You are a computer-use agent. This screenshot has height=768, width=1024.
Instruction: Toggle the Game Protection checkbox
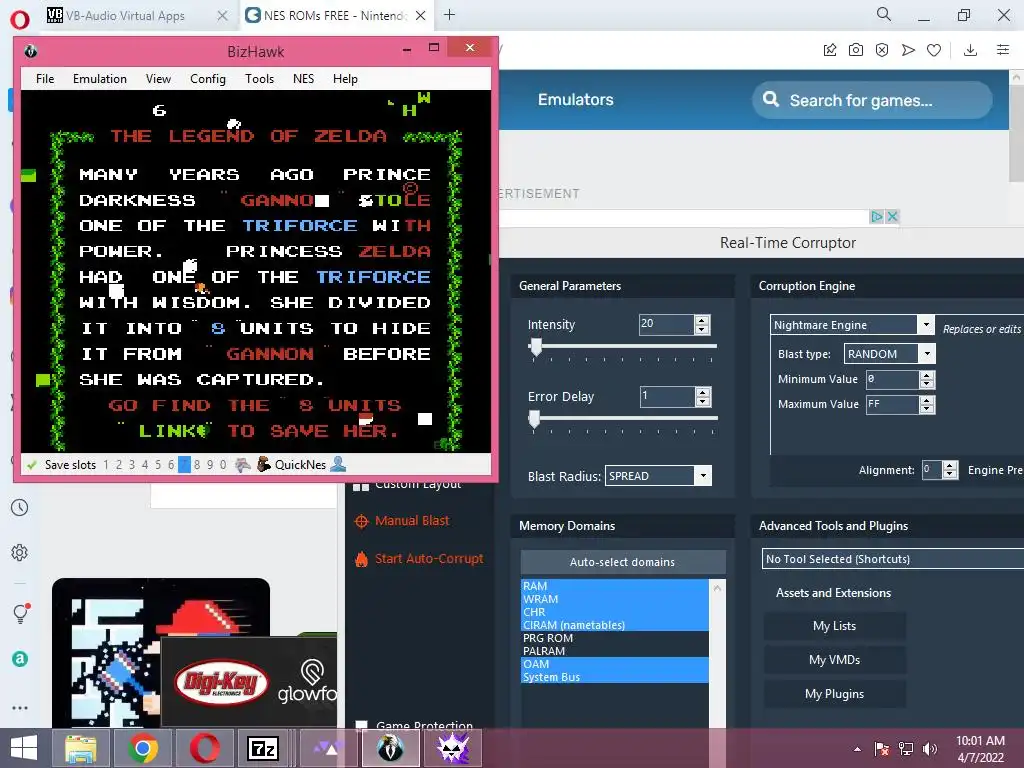[x=361, y=725]
